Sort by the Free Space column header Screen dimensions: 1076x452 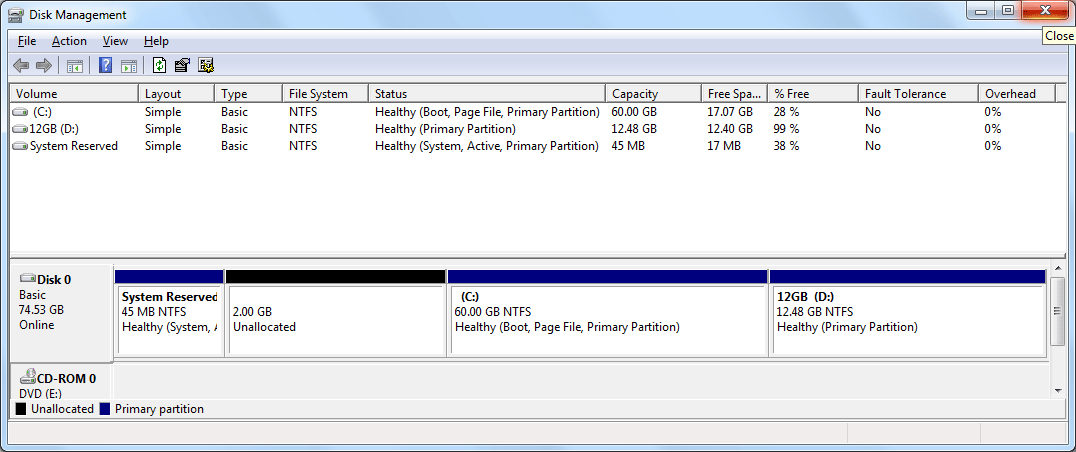click(x=734, y=94)
